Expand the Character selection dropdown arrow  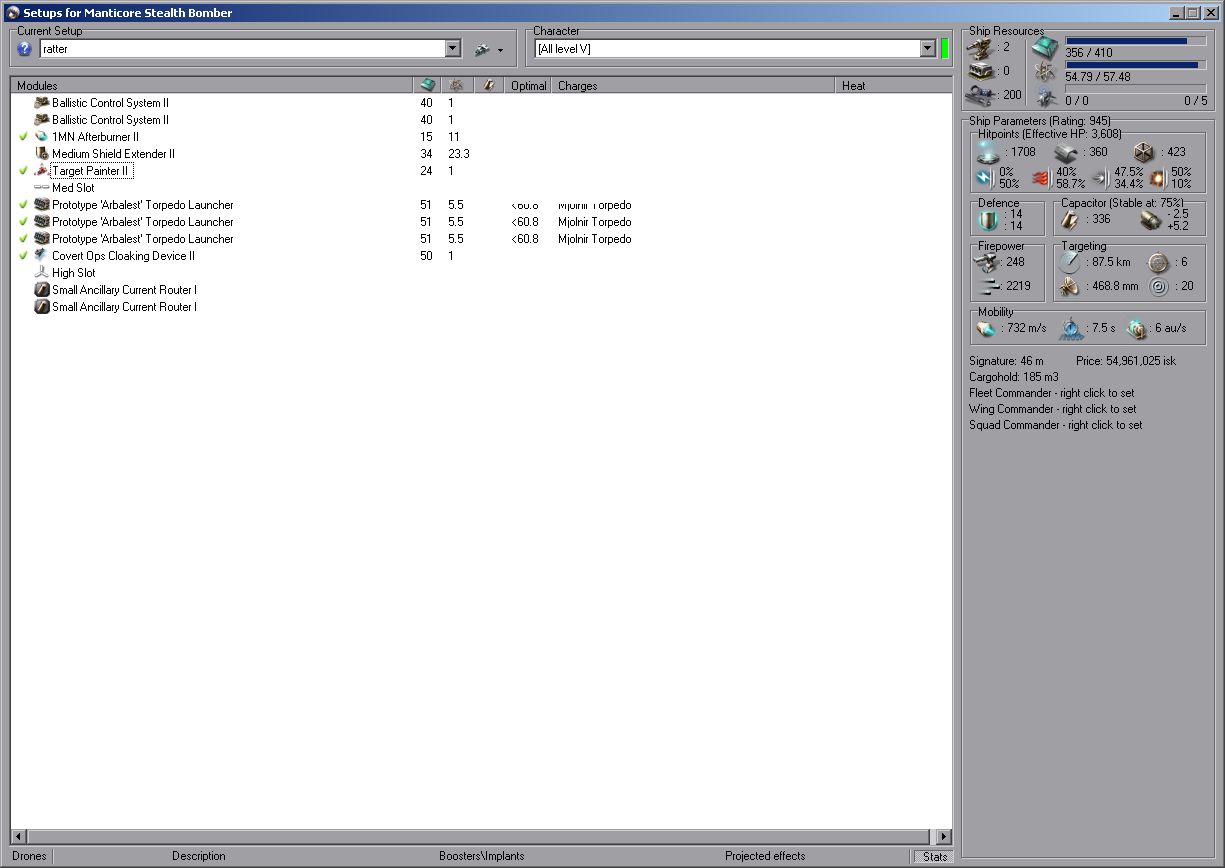927,48
